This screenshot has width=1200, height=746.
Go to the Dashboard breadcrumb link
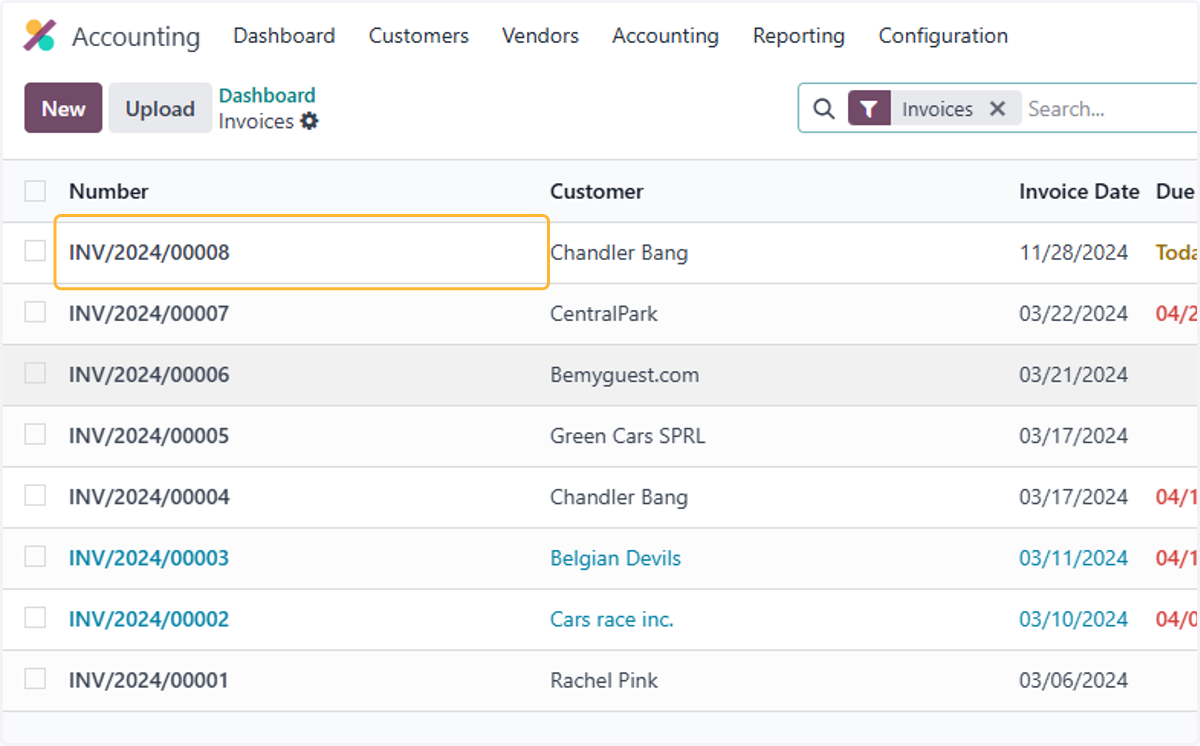(267, 95)
